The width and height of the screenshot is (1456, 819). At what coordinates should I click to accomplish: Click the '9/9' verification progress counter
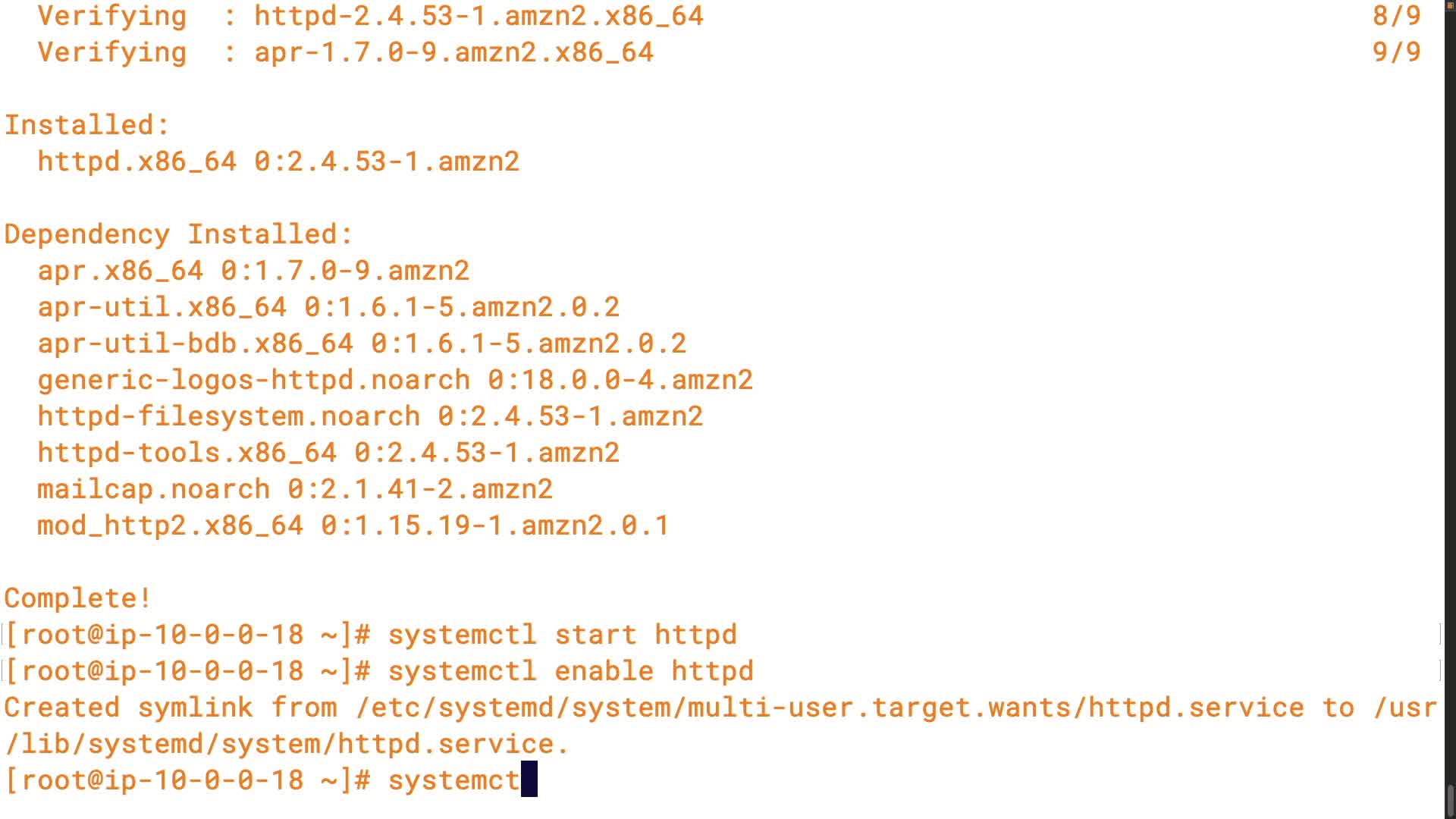tap(1396, 52)
